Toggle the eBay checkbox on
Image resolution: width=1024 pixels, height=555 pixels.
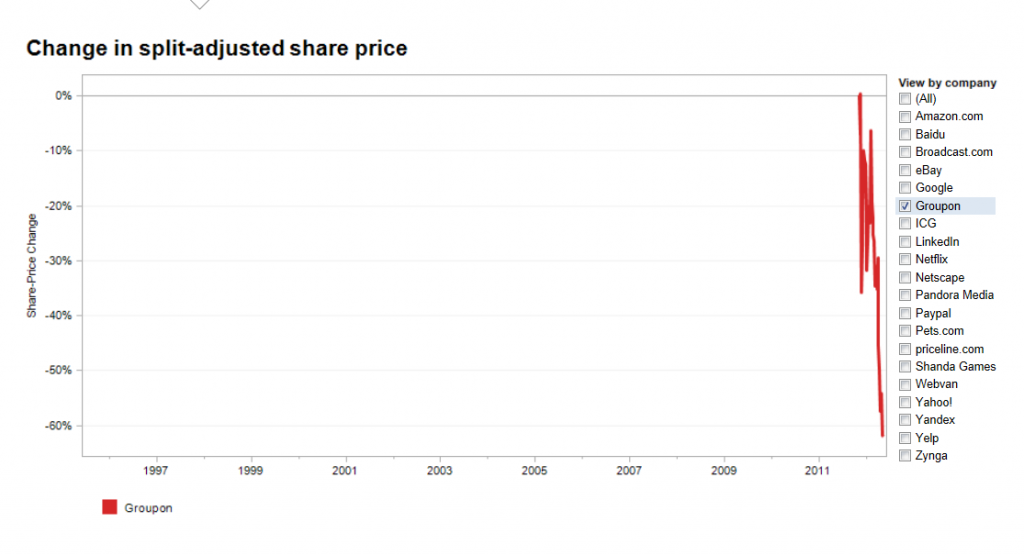[905, 170]
